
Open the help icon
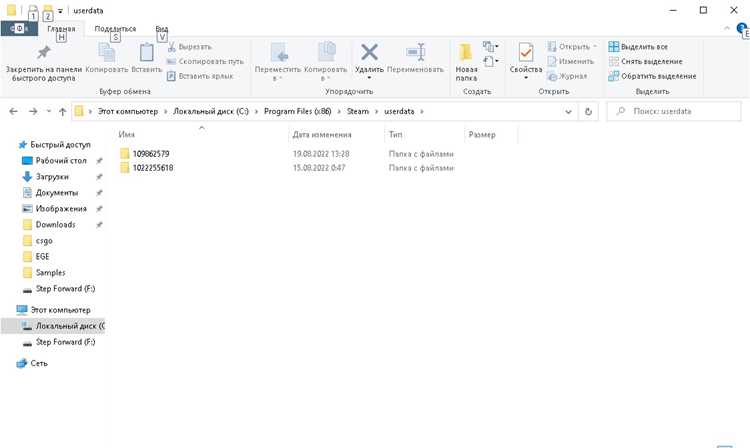pos(741,28)
